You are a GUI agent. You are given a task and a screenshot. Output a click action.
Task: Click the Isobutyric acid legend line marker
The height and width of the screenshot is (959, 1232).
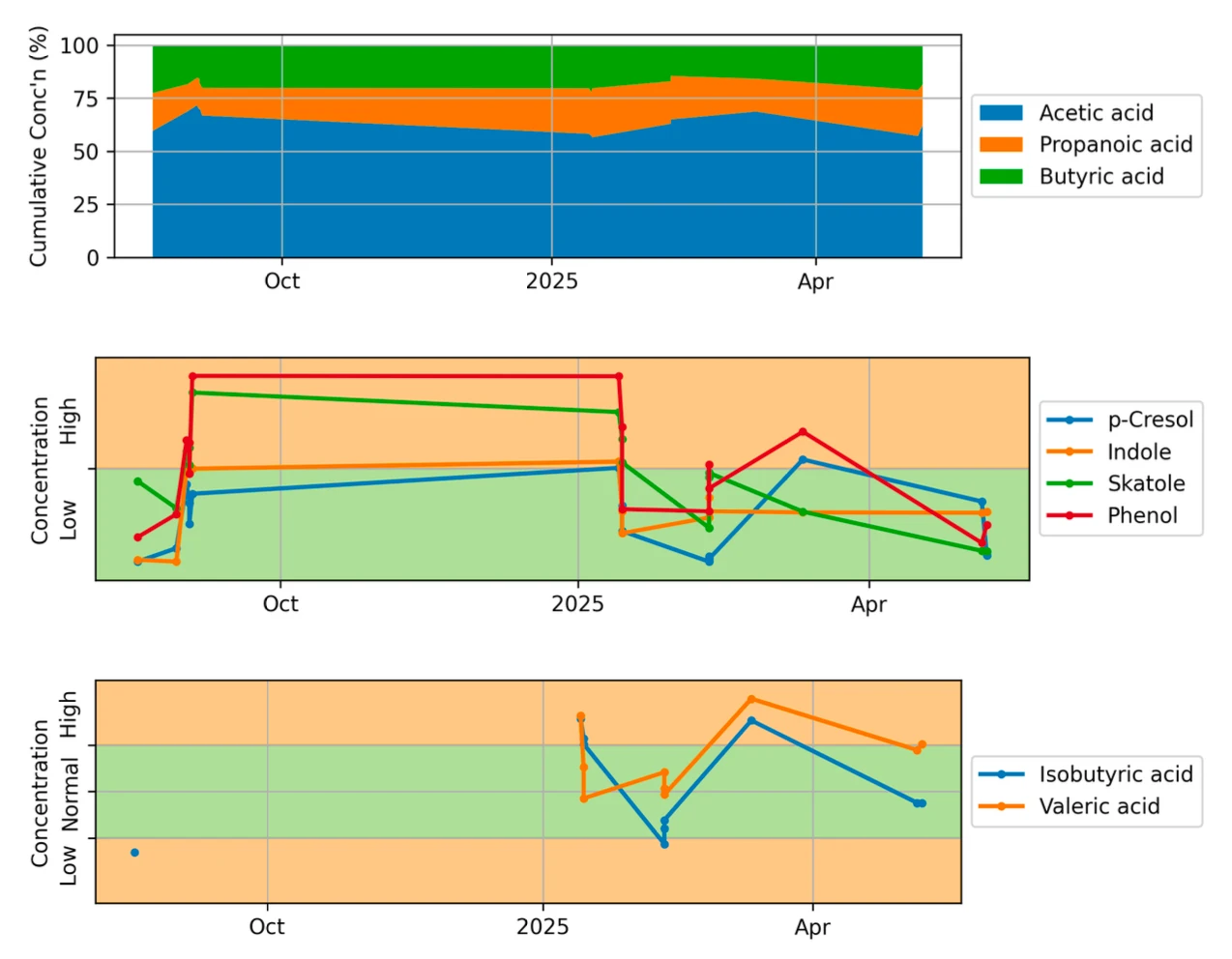(1001, 774)
